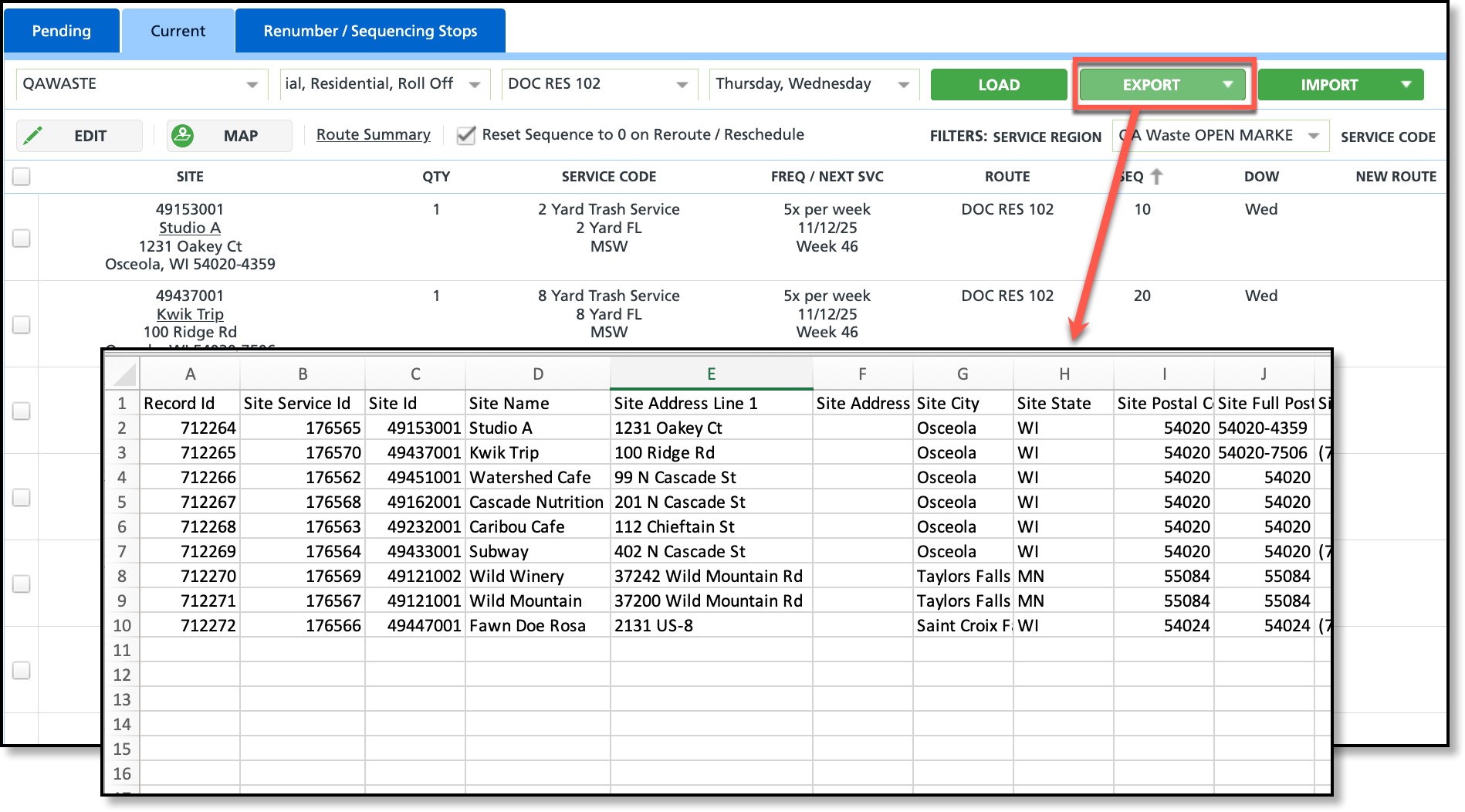Toggle Reset Sequence to 0 checkbox
This screenshot has width=1465, height=812.
coord(465,136)
